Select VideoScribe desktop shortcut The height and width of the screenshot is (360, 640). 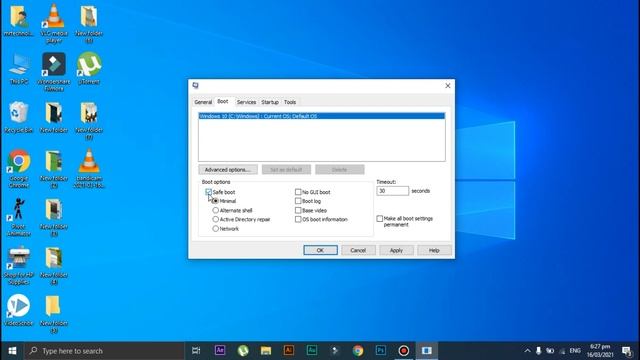tap(19, 309)
